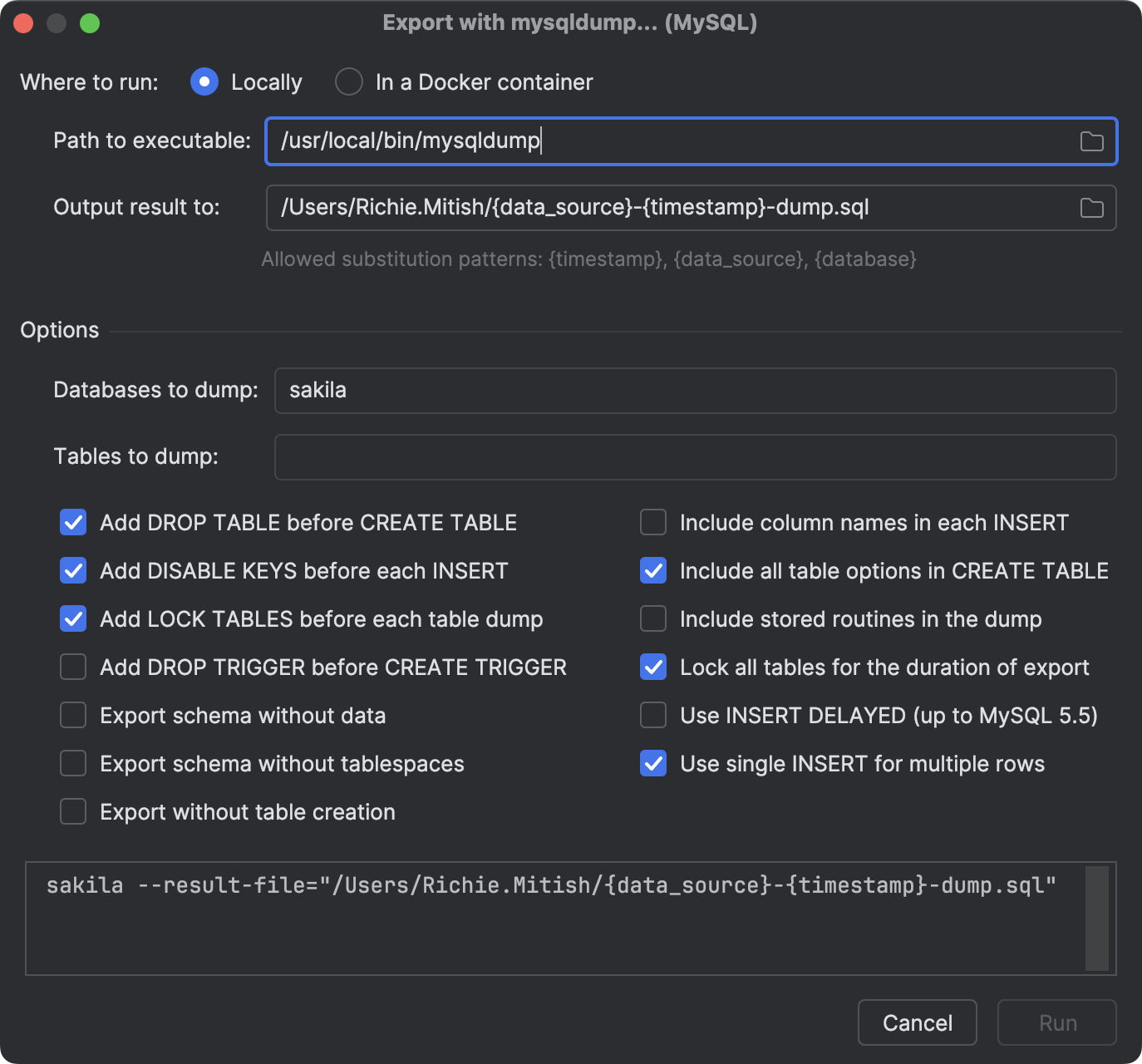The height and width of the screenshot is (1064, 1142).
Task: Disable Lock all tables for the duration
Action: [652, 667]
